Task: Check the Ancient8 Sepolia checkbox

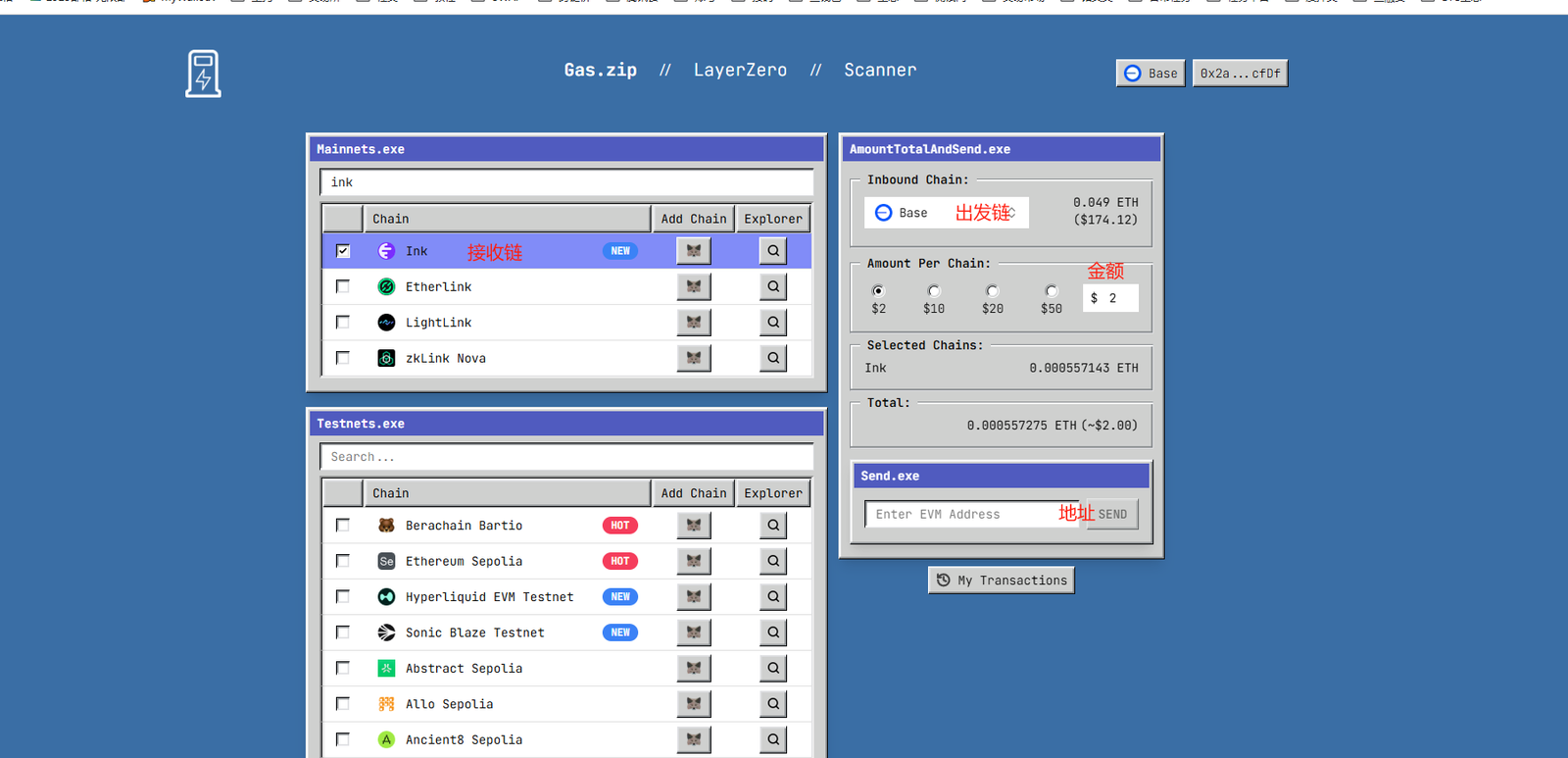Action: click(x=343, y=739)
